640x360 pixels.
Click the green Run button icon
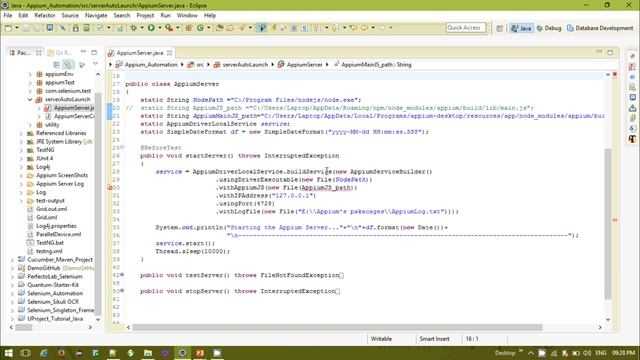pos(151,28)
